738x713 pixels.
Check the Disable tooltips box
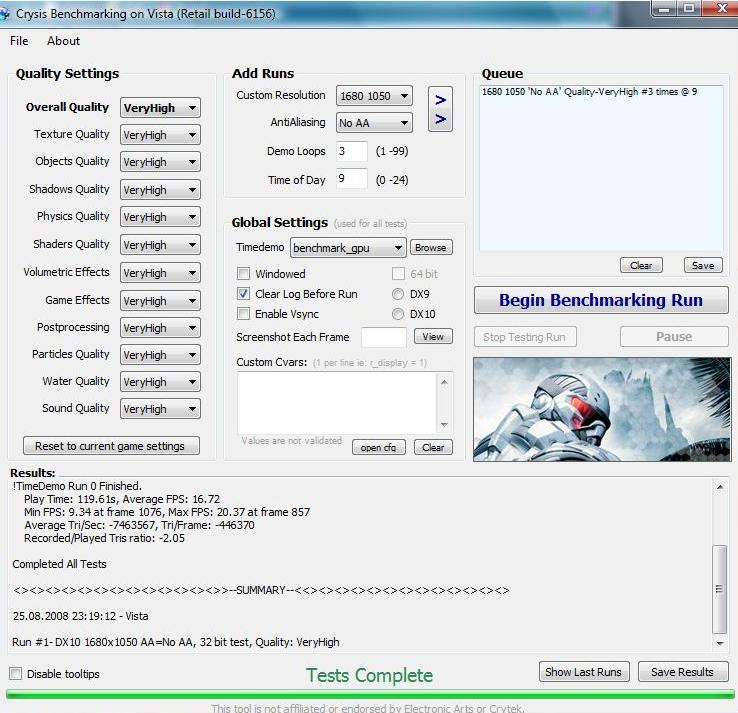[16, 673]
